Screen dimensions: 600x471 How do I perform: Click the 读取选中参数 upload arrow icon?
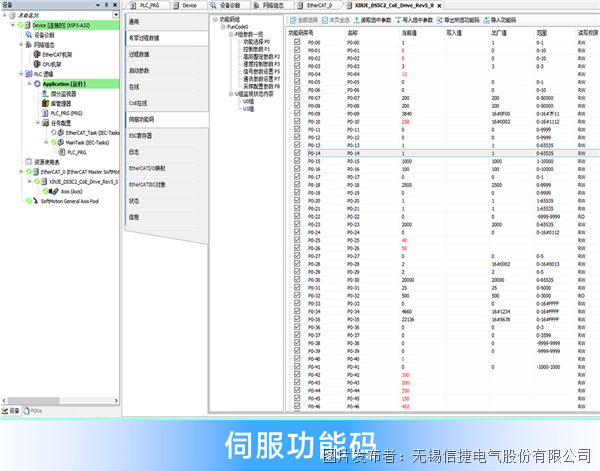pos(356,20)
